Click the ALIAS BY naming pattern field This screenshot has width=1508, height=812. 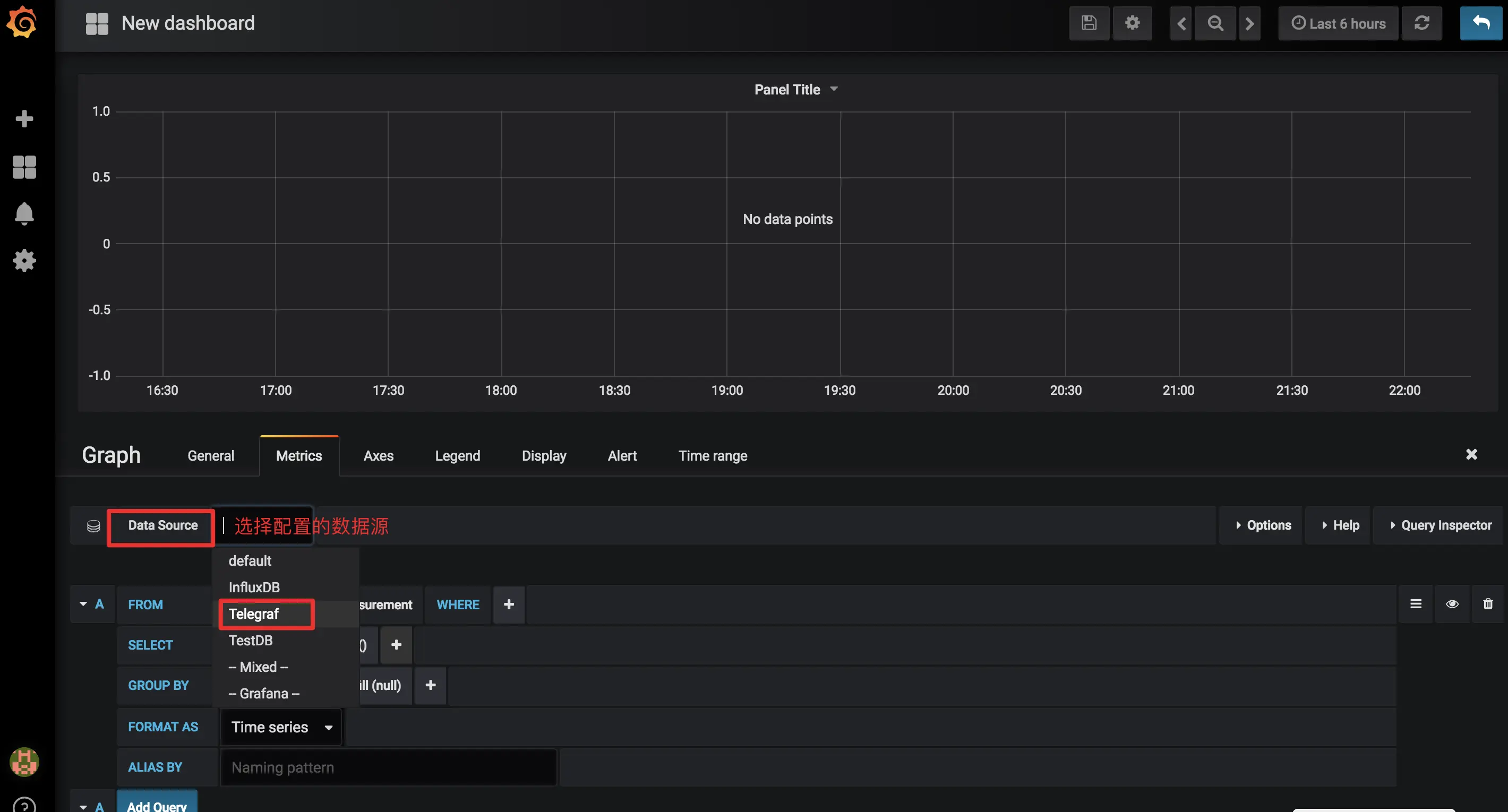388,767
